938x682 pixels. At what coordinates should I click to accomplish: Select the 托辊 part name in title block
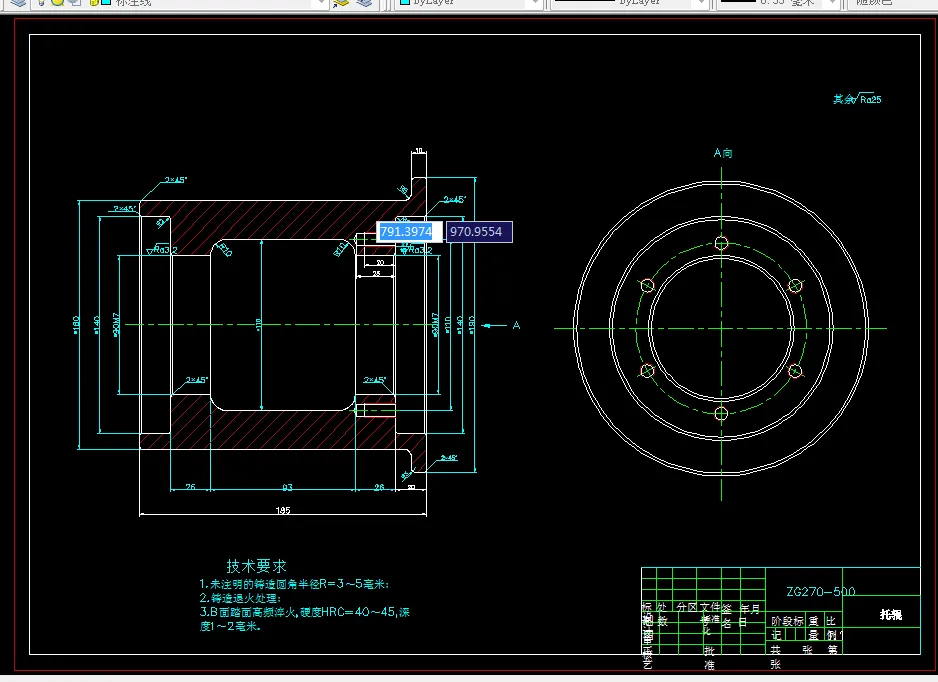[891, 614]
